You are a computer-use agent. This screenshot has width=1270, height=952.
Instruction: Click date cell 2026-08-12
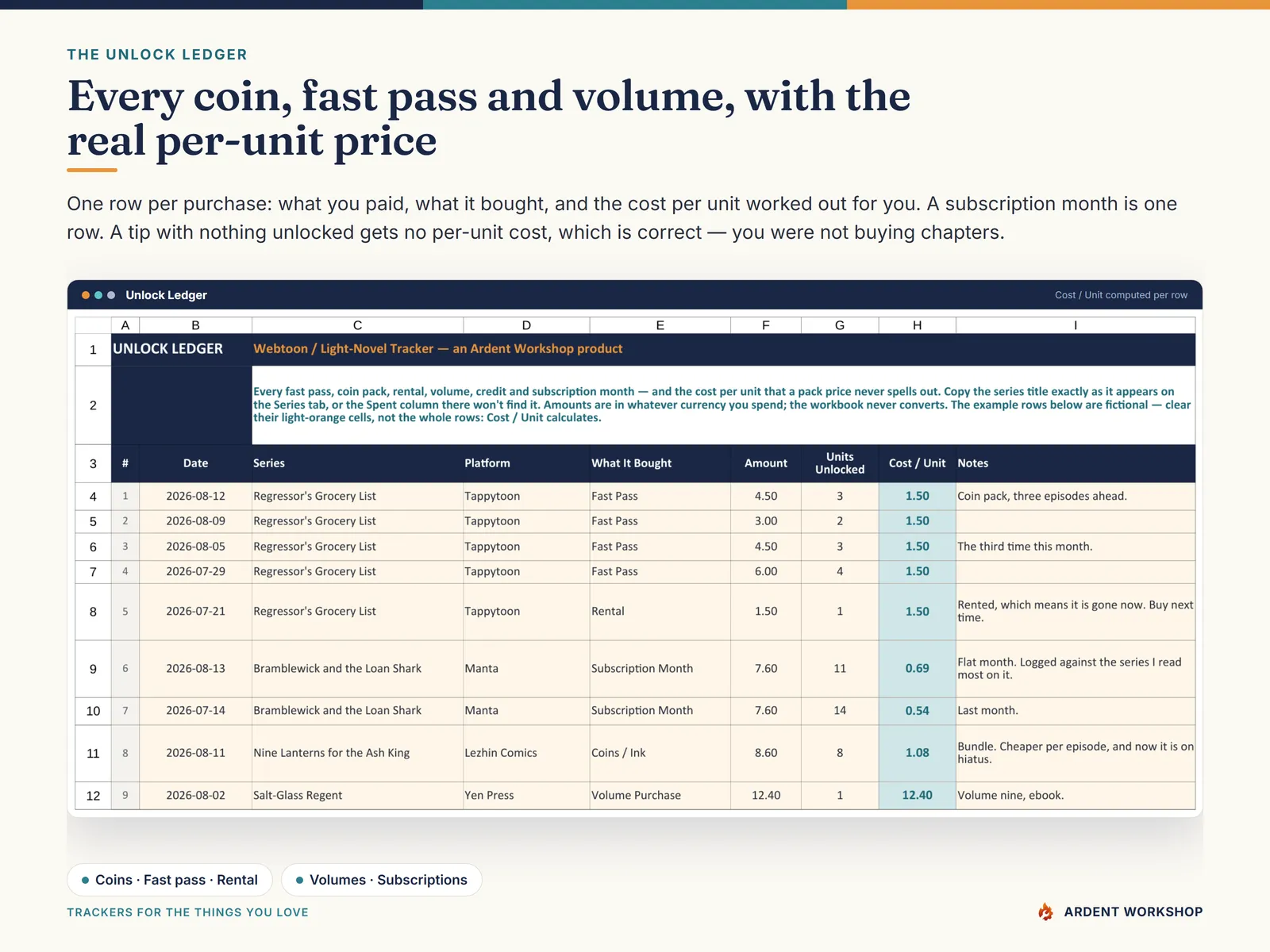click(x=195, y=496)
